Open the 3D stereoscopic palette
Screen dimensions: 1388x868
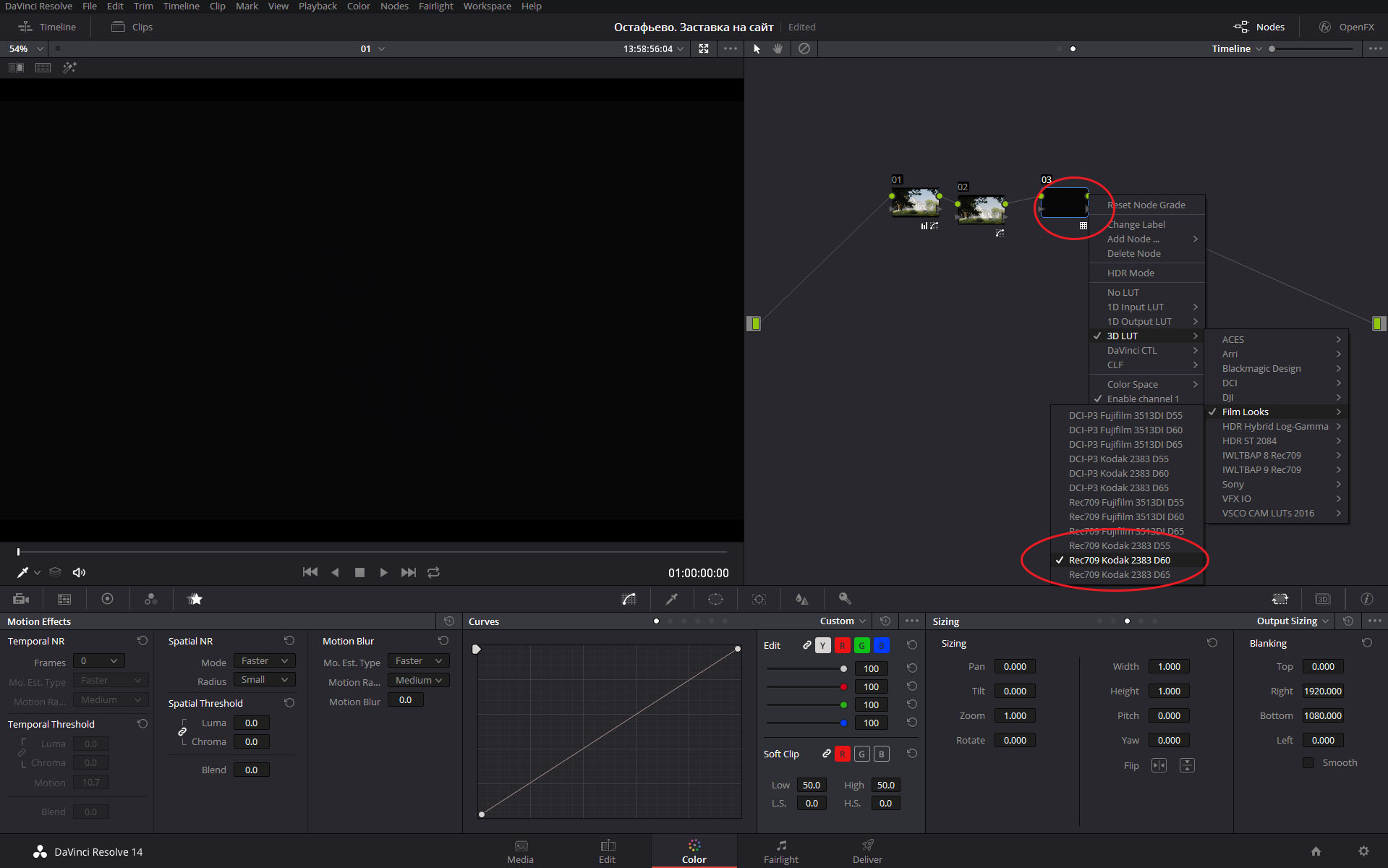tap(1323, 599)
